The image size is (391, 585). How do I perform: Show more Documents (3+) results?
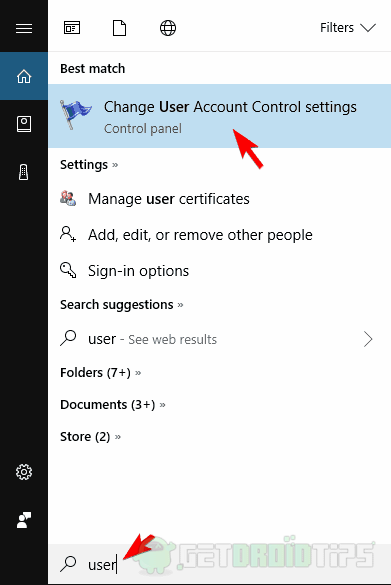pyautogui.click(x=113, y=405)
